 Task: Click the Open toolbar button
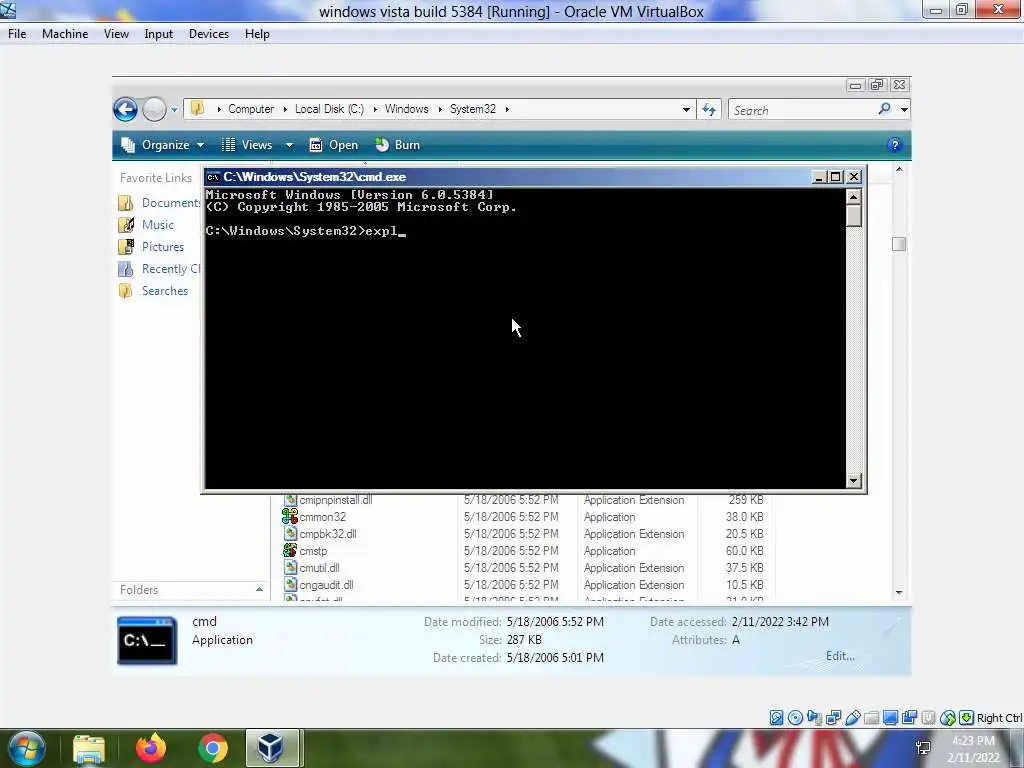334,145
